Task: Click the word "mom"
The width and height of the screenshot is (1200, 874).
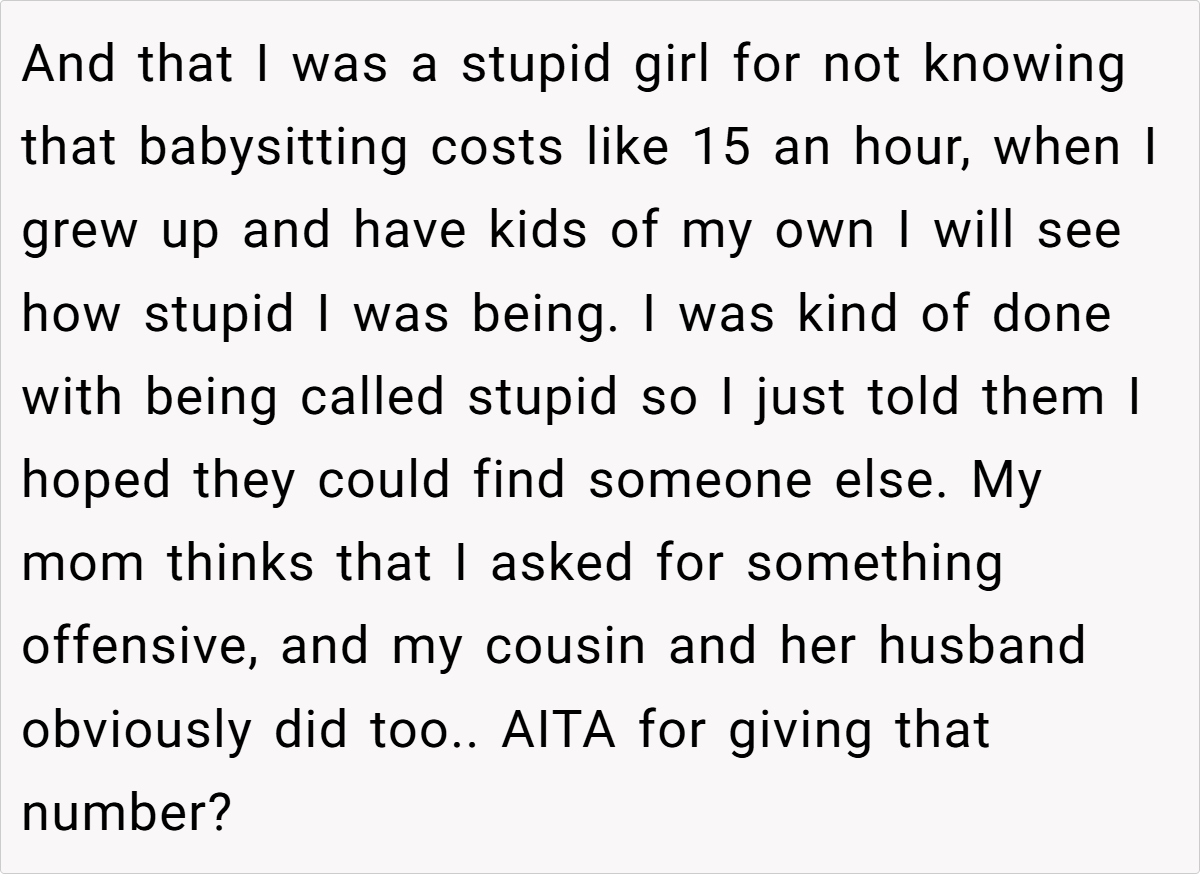Action: tap(80, 563)
